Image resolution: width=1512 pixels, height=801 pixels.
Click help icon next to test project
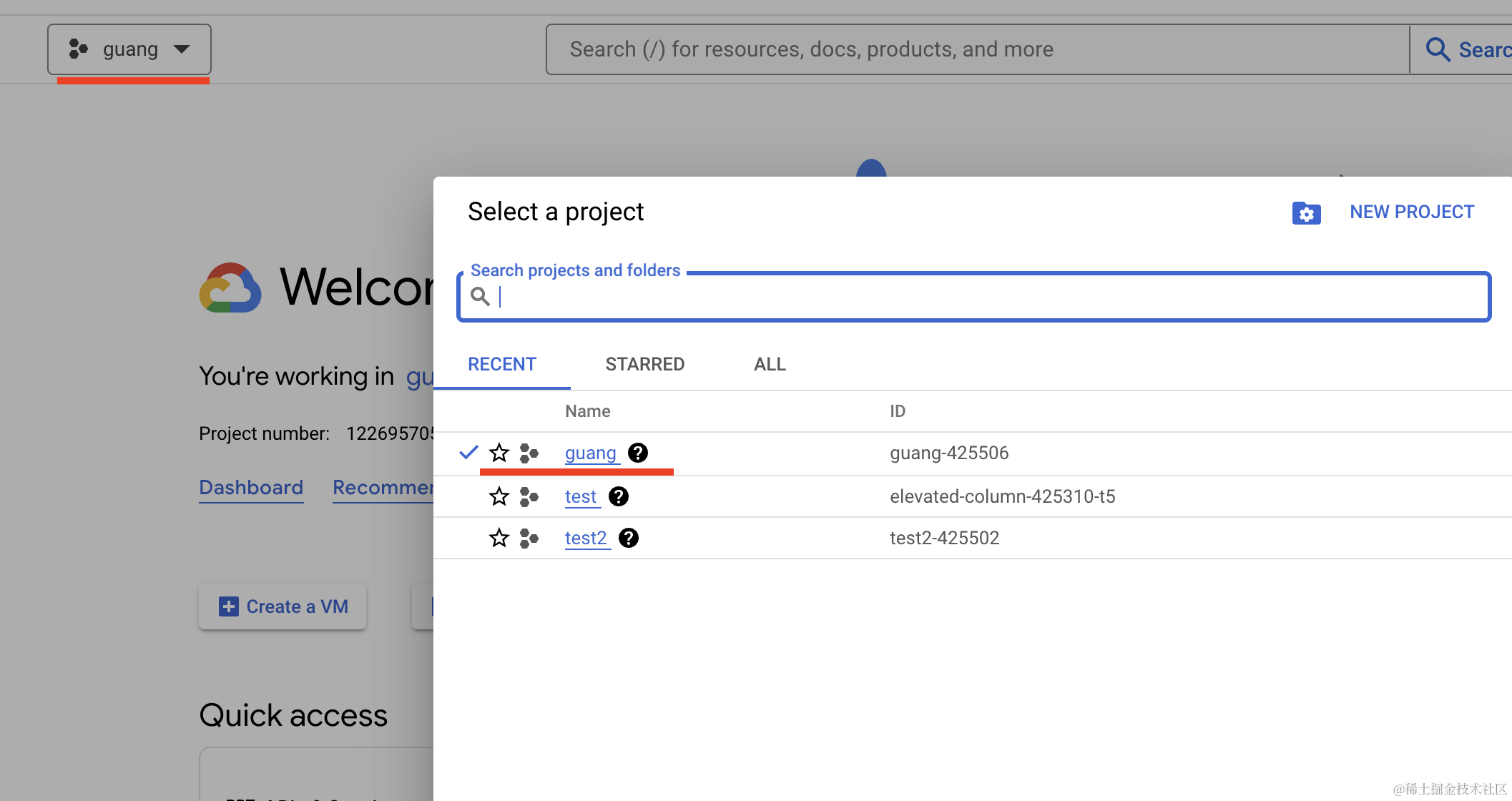[619, 496]
